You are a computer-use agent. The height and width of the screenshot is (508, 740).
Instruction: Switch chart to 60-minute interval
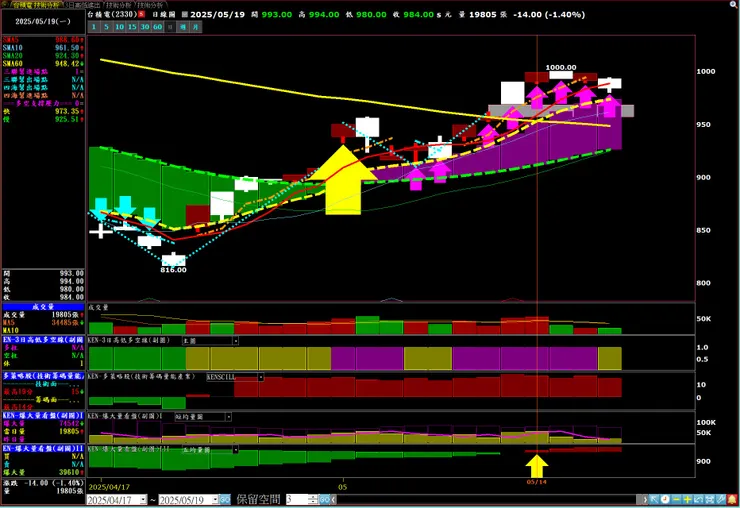[x=158, y=27]
